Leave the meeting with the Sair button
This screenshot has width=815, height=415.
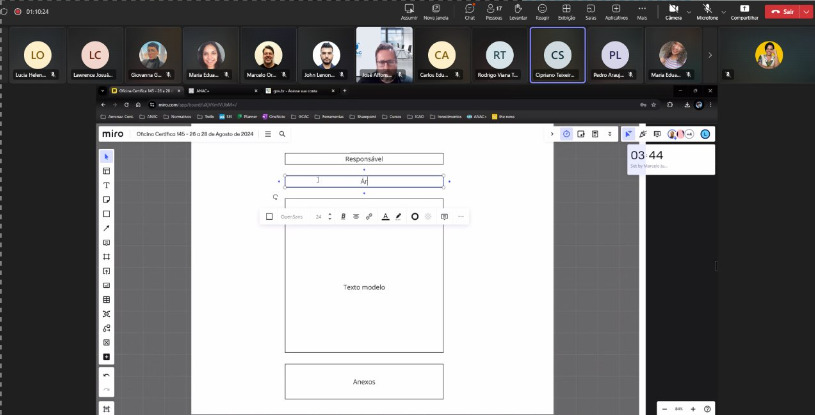(x=782, y=11)
